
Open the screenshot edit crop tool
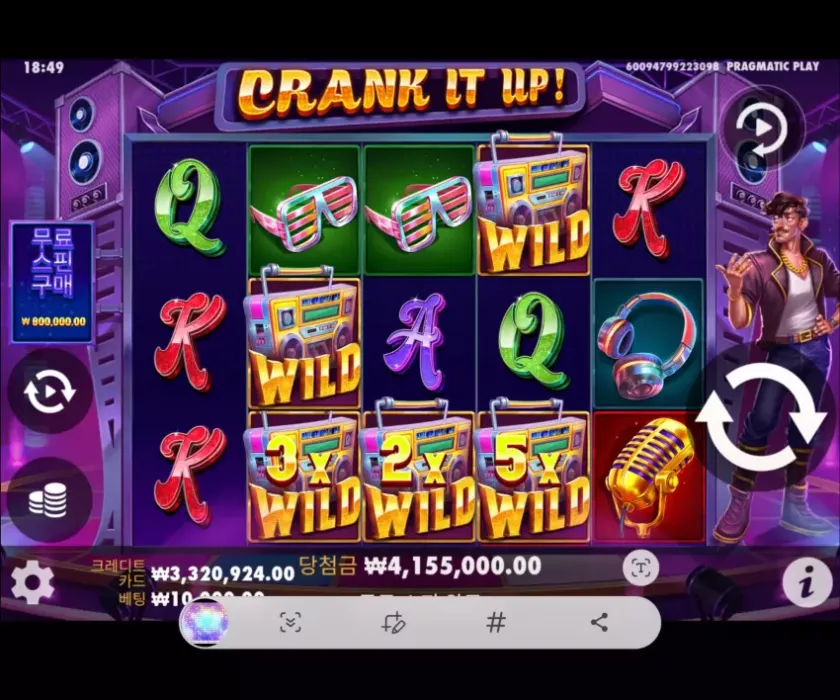click(393, 622)
